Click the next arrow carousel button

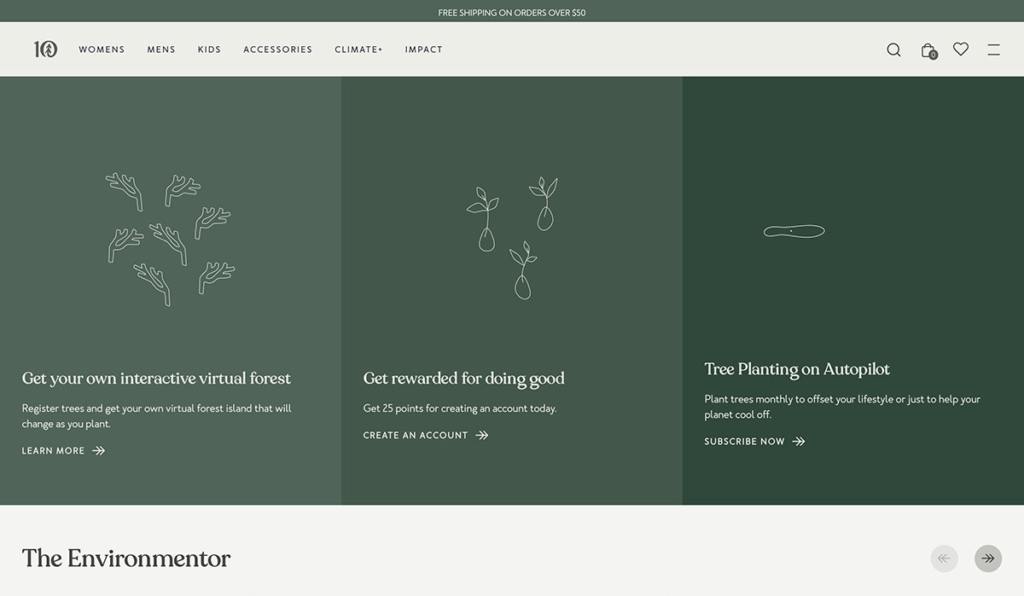tap(987, 558)
